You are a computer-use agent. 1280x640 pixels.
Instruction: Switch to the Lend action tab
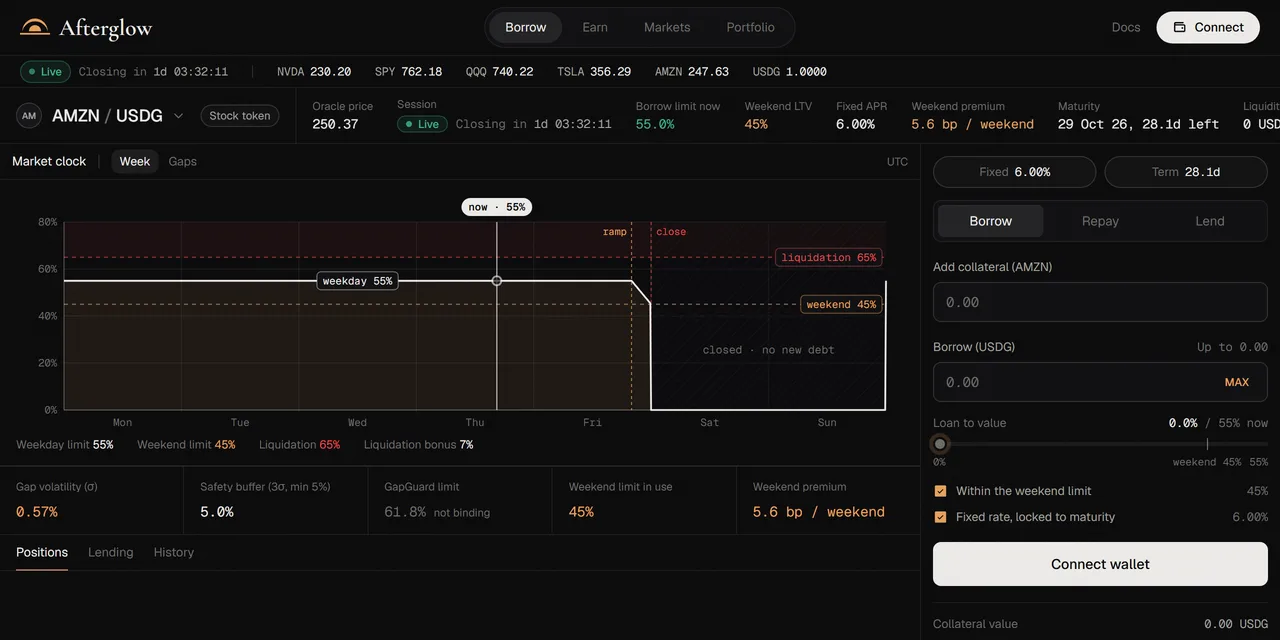[1210, 221]
